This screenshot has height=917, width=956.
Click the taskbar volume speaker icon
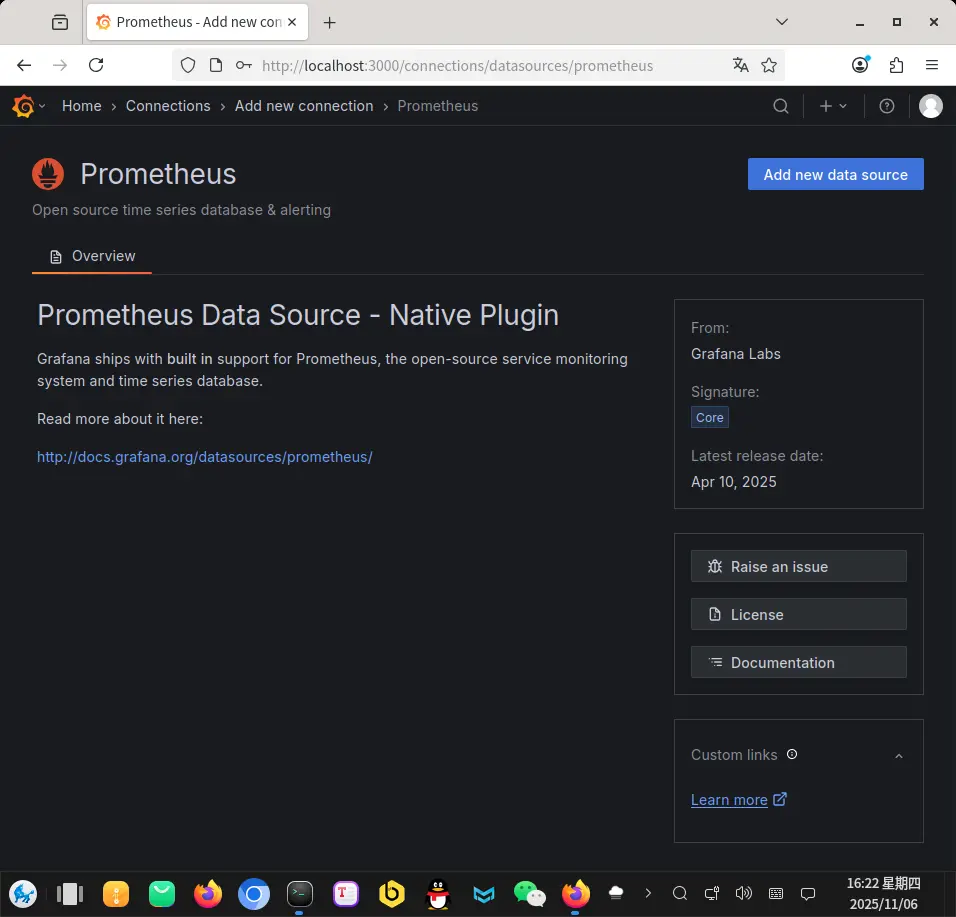(x=743, y=893)
